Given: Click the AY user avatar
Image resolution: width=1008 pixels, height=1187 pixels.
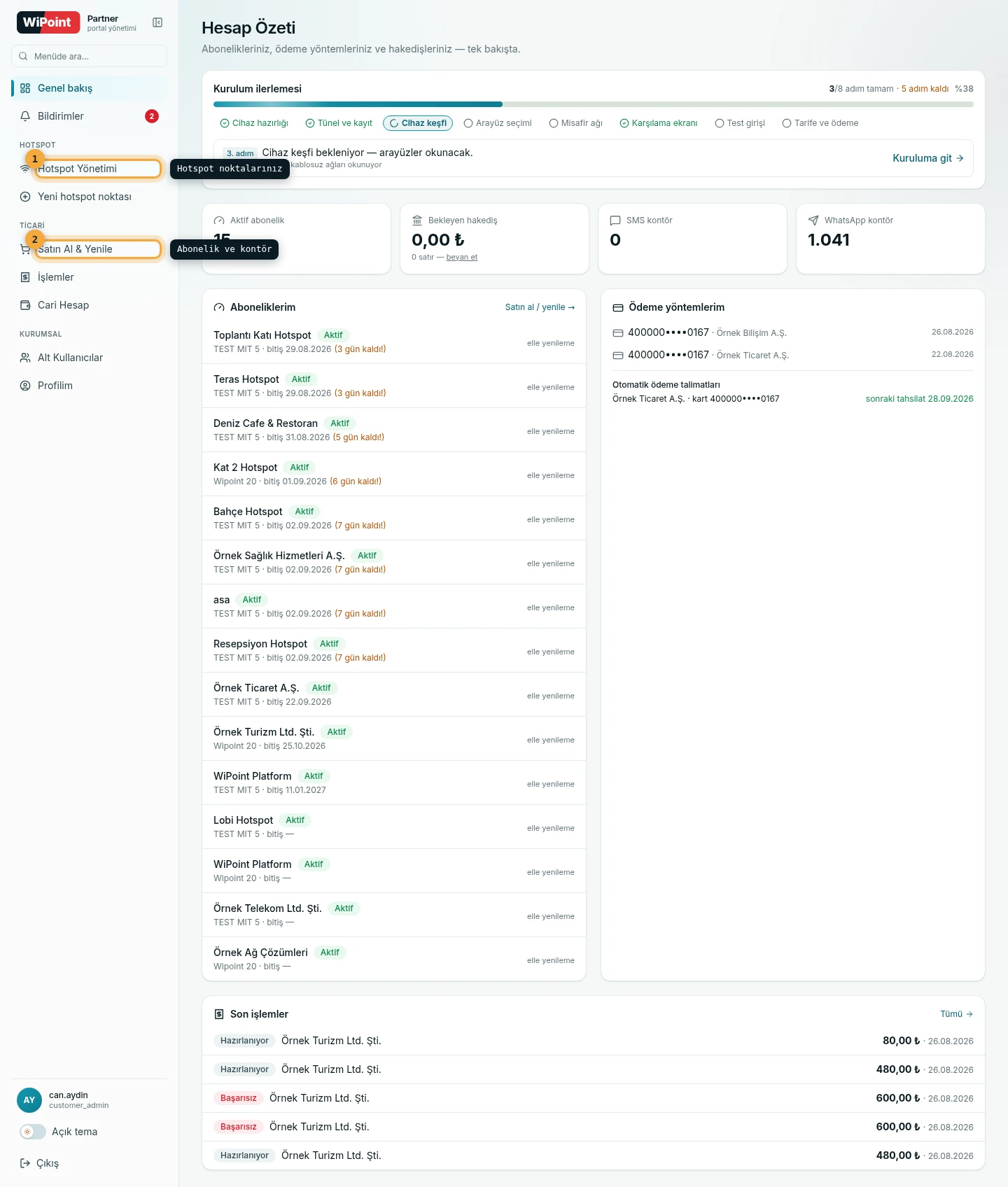Looking at the screenshot, I should click(x=29, y=1100).
